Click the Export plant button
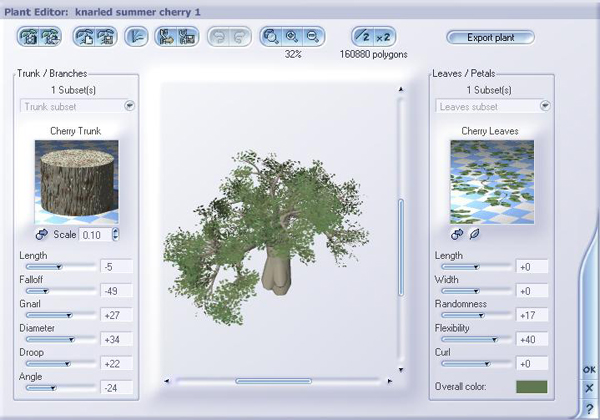 pyautogui.click(x=490, y=37)
